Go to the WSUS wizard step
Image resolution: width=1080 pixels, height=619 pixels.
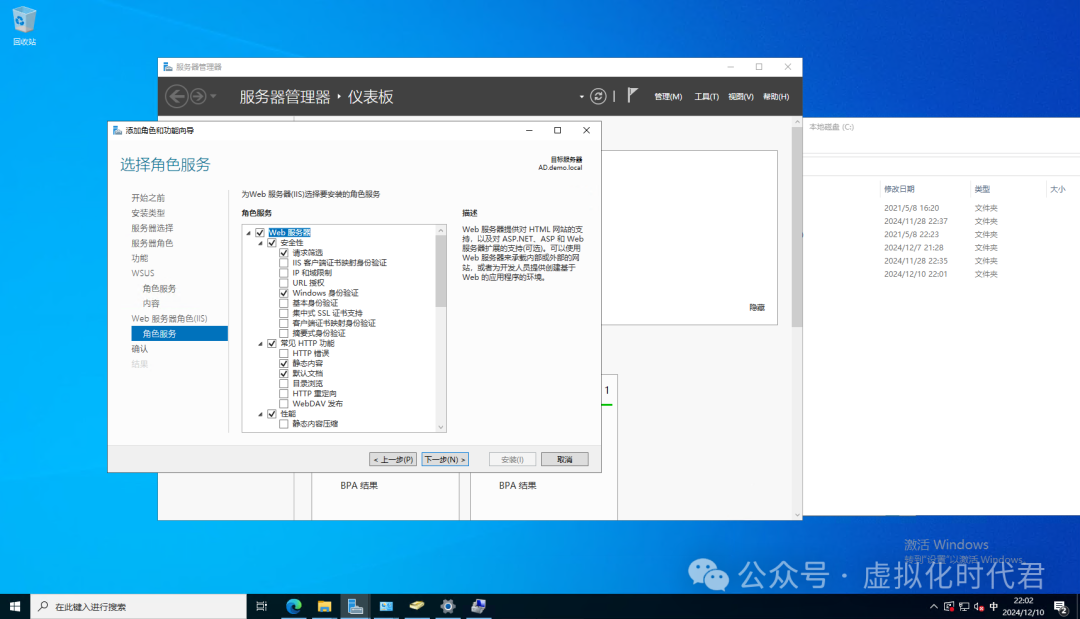143,273
